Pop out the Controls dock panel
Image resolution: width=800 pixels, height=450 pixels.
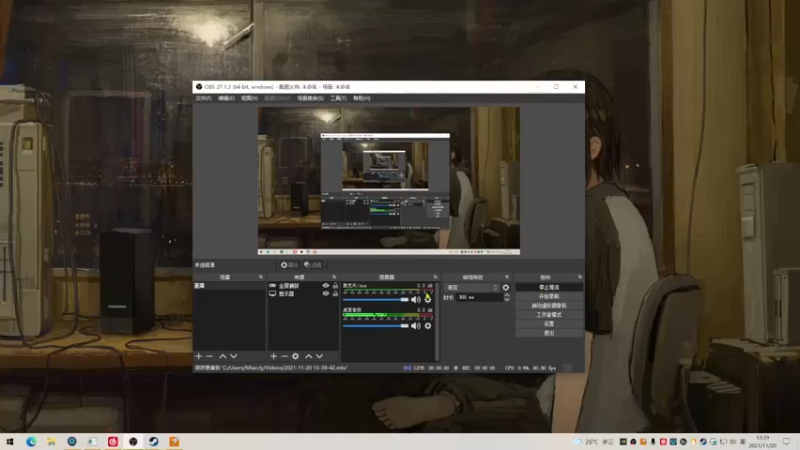tap(580, 277)
